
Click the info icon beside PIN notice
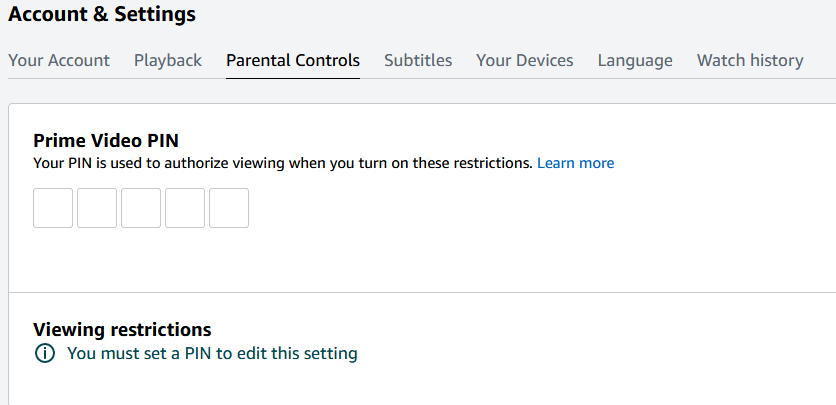point(45,353)
